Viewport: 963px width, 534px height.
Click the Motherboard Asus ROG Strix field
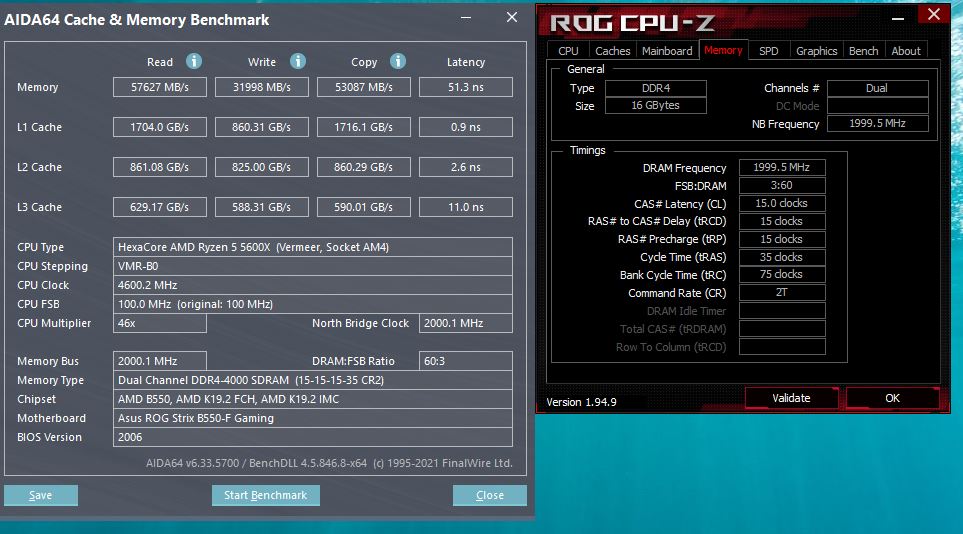point(313,418)
